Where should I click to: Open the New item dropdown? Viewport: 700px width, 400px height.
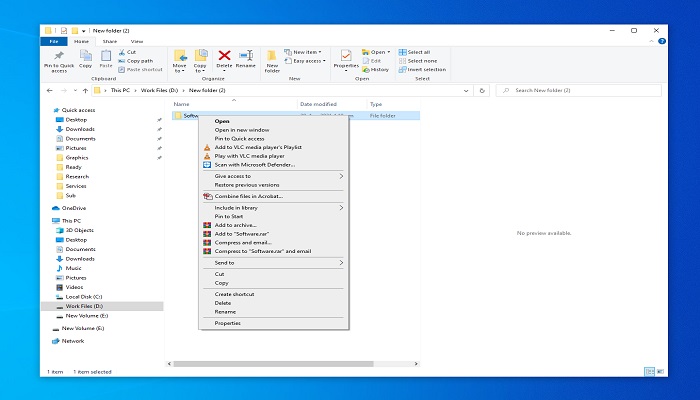coord(305,51)
